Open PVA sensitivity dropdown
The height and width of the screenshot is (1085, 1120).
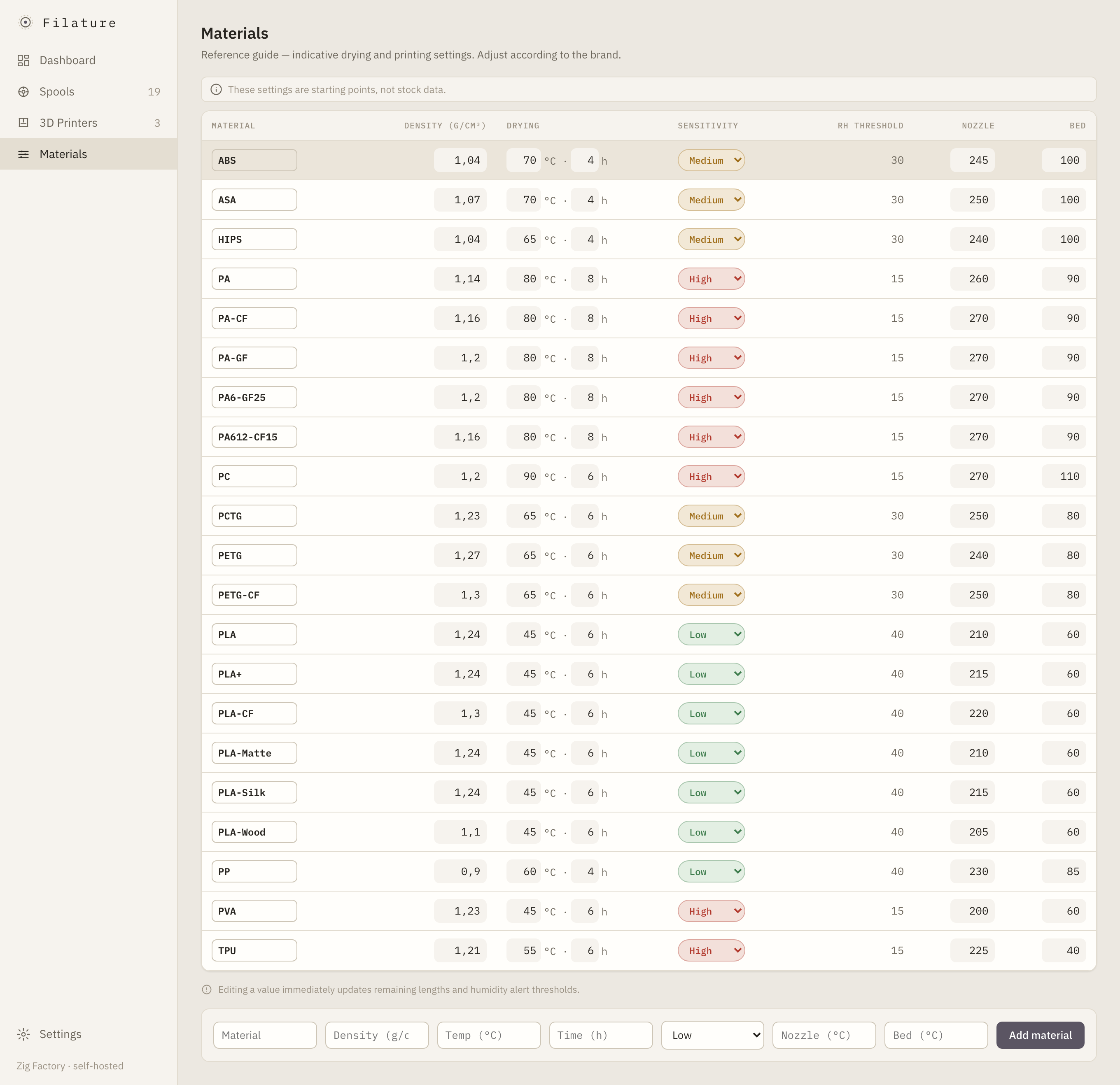(x=711, y=911)
